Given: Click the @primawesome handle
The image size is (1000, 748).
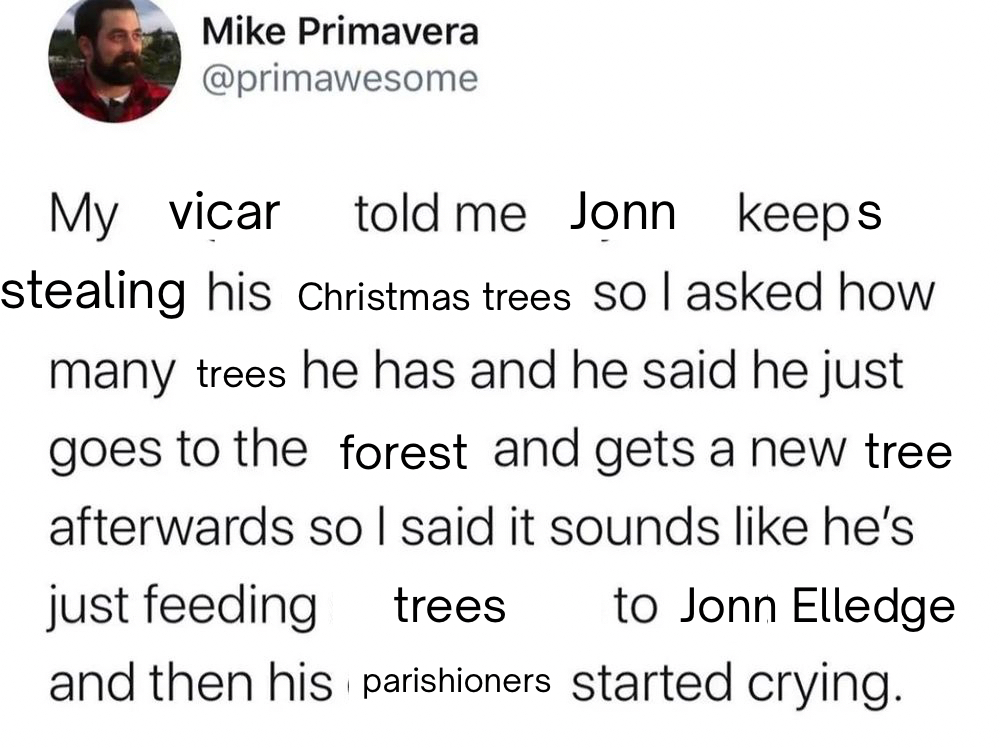Looking at the screenshot, I should click(340, 78).
